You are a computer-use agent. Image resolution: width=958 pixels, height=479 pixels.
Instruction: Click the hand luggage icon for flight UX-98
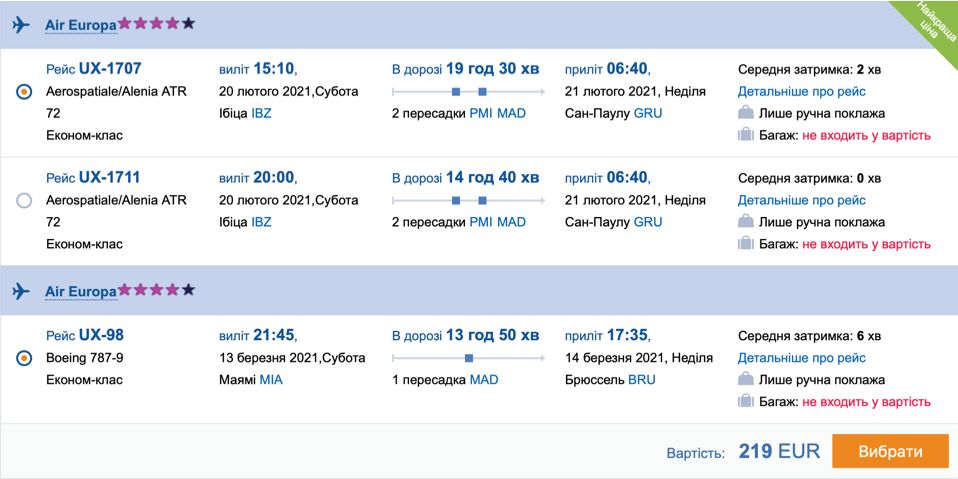[x=745, y=379]
